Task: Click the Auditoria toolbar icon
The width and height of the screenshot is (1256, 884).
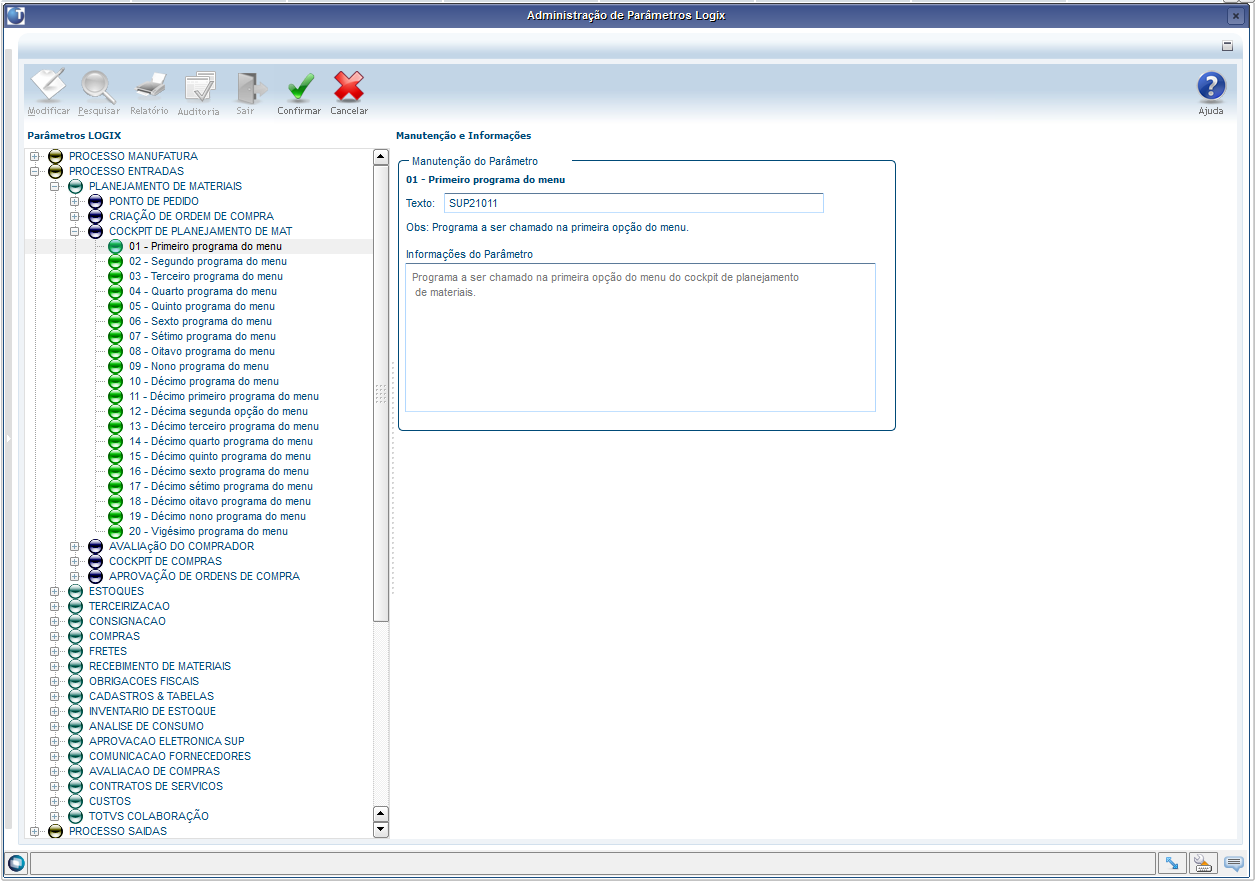Action: (199, 87)
